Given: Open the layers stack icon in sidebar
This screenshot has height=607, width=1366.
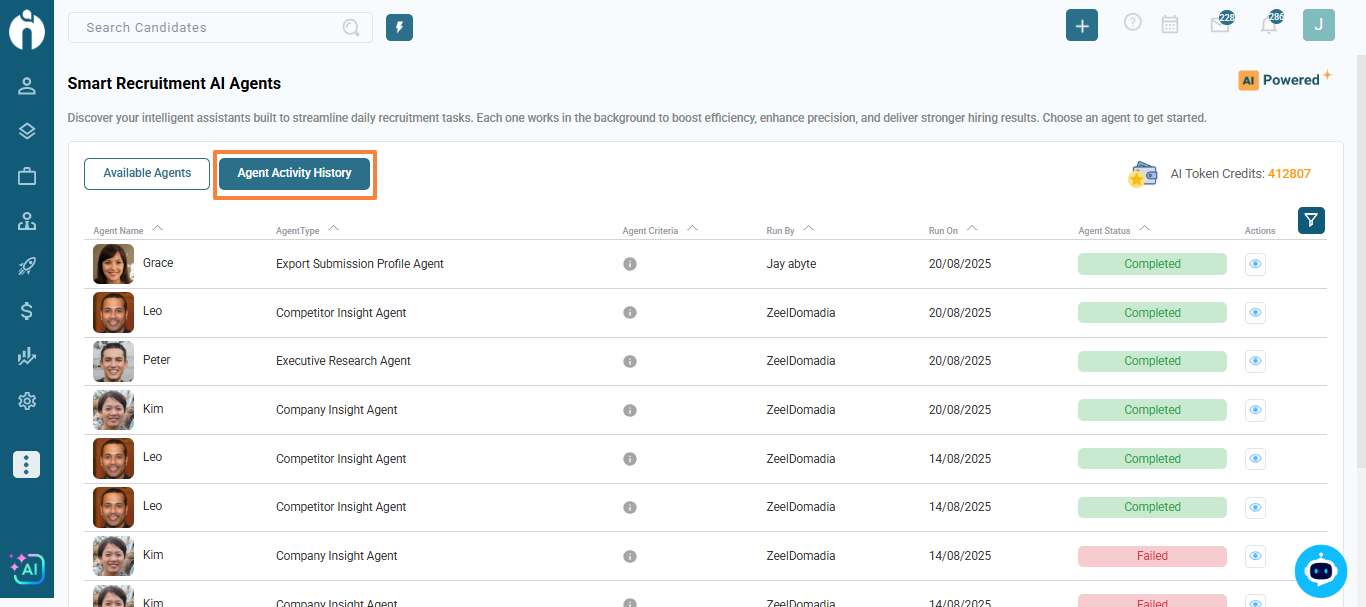Looking at the screenshot, I should pyautogui.click(x=27, y=131).
